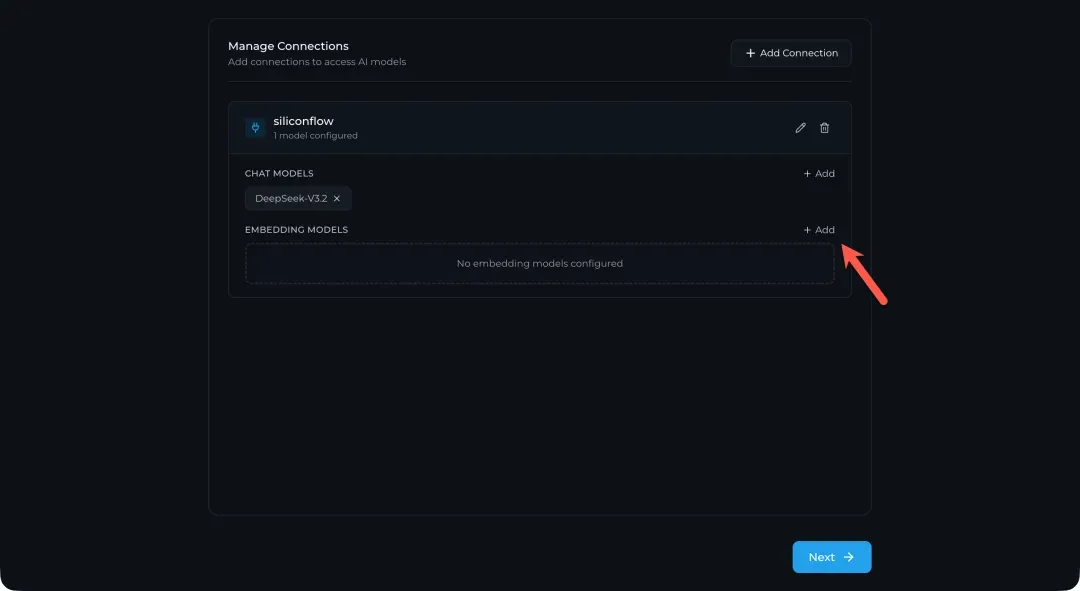Click the CHAT MODELS section label
Screen dimensions: 1080x591
pos(279,174)
